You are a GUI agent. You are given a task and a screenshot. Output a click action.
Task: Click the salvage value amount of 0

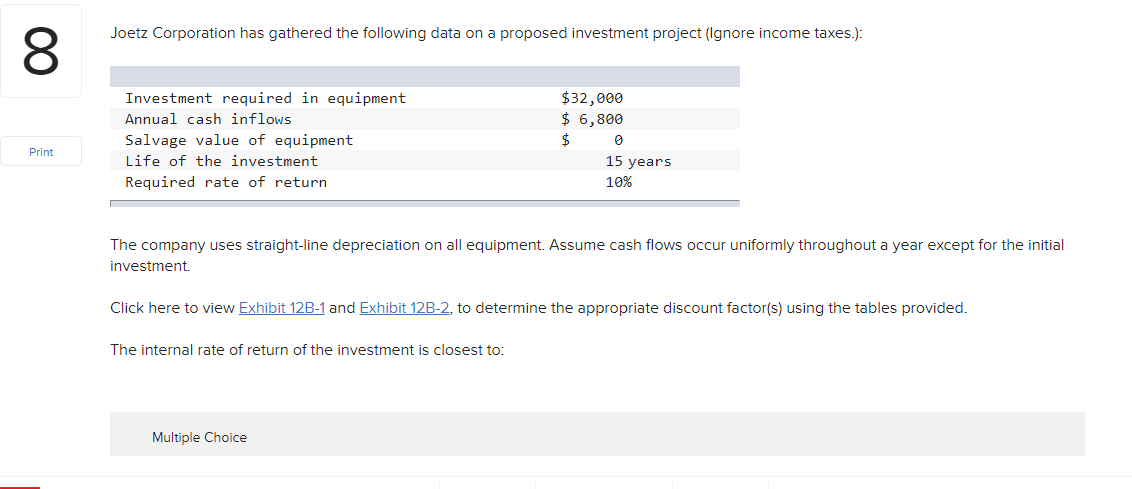(x=618, y=140)
